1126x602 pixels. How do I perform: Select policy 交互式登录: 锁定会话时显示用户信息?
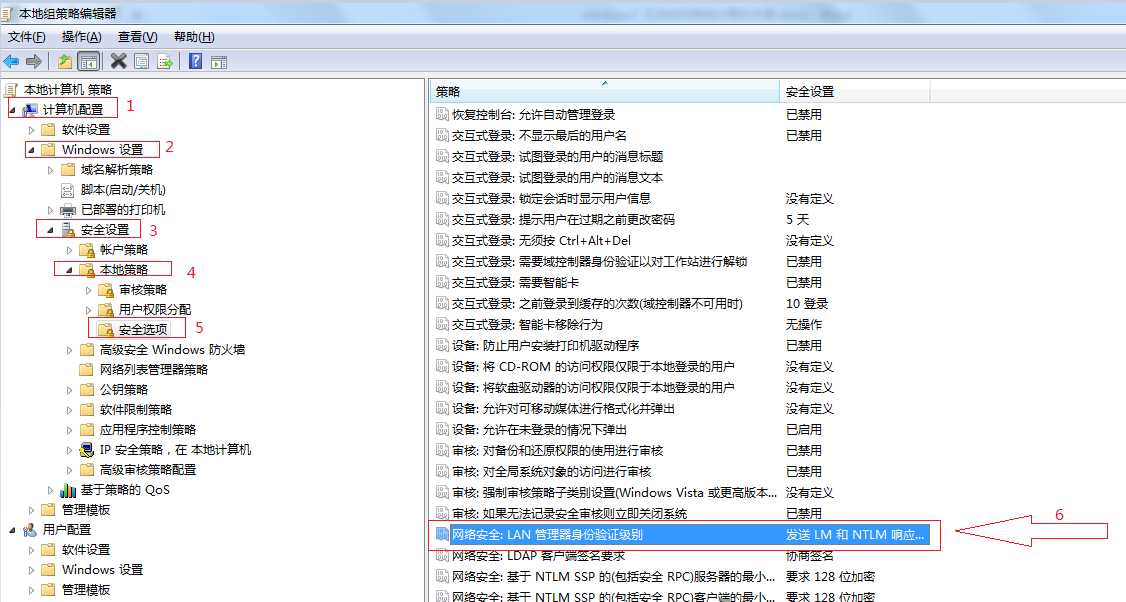point(551,198)
